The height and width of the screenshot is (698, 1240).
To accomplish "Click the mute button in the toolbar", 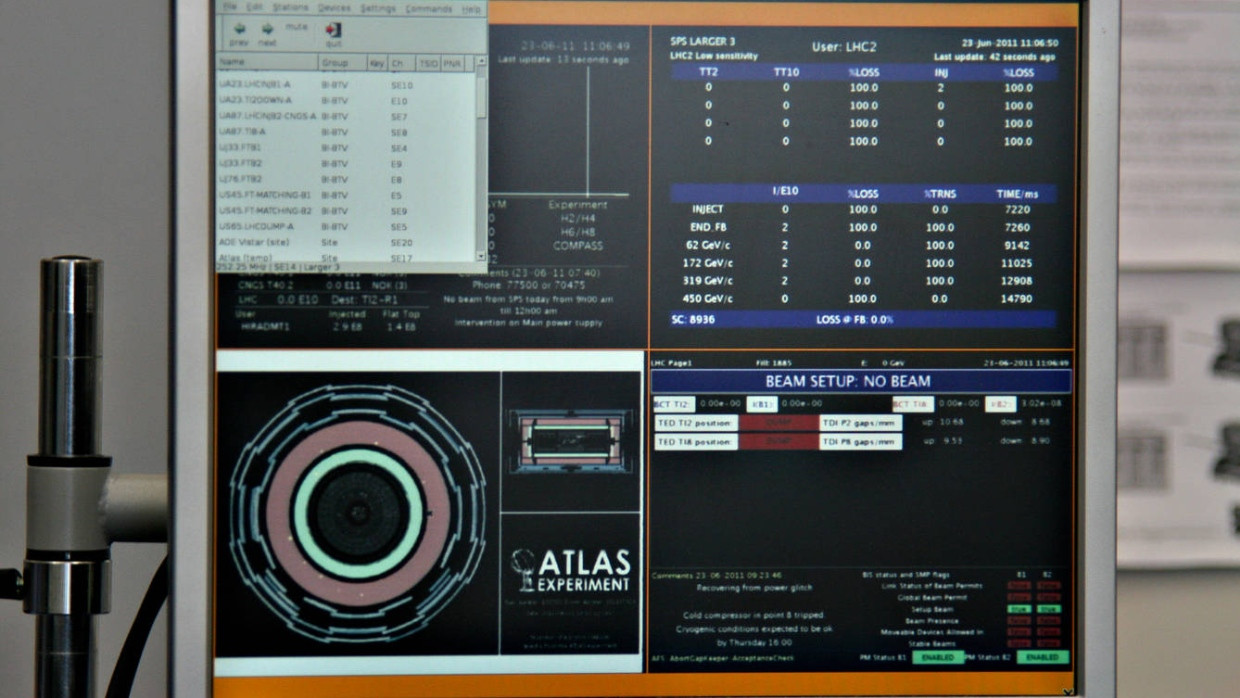I will (296, 27).
